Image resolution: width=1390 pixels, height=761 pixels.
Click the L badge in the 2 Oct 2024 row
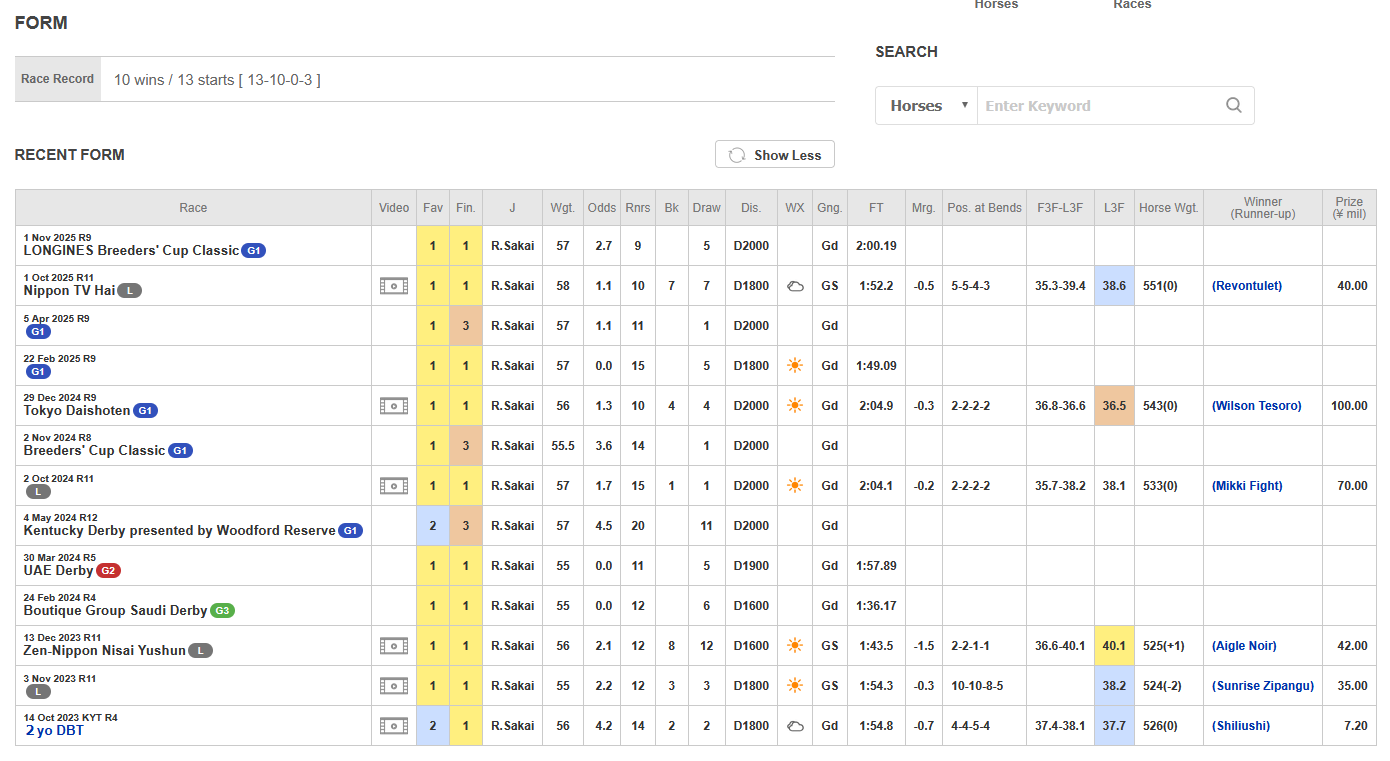pyautogui.click(x=38, y=491)
